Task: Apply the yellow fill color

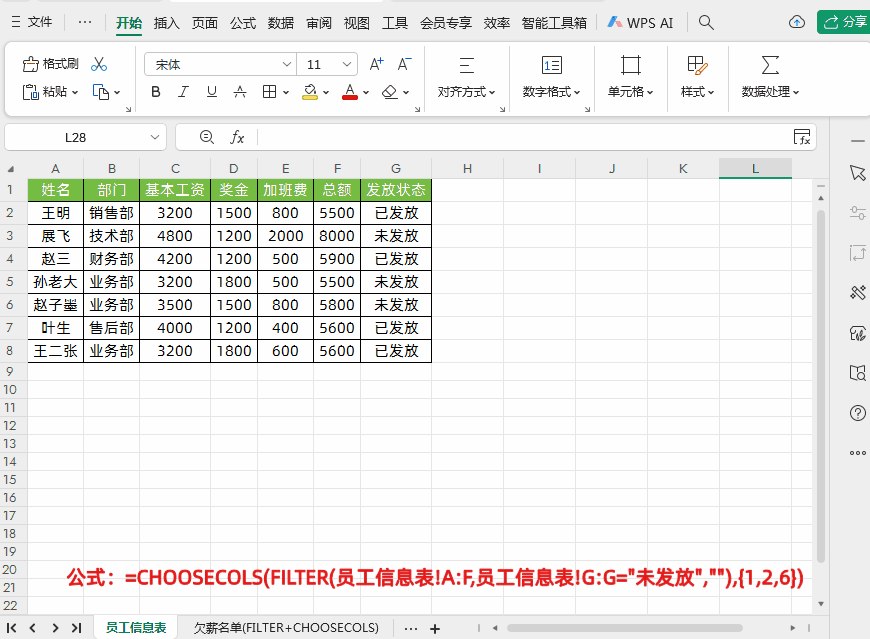Action: (x=310, y=92)
